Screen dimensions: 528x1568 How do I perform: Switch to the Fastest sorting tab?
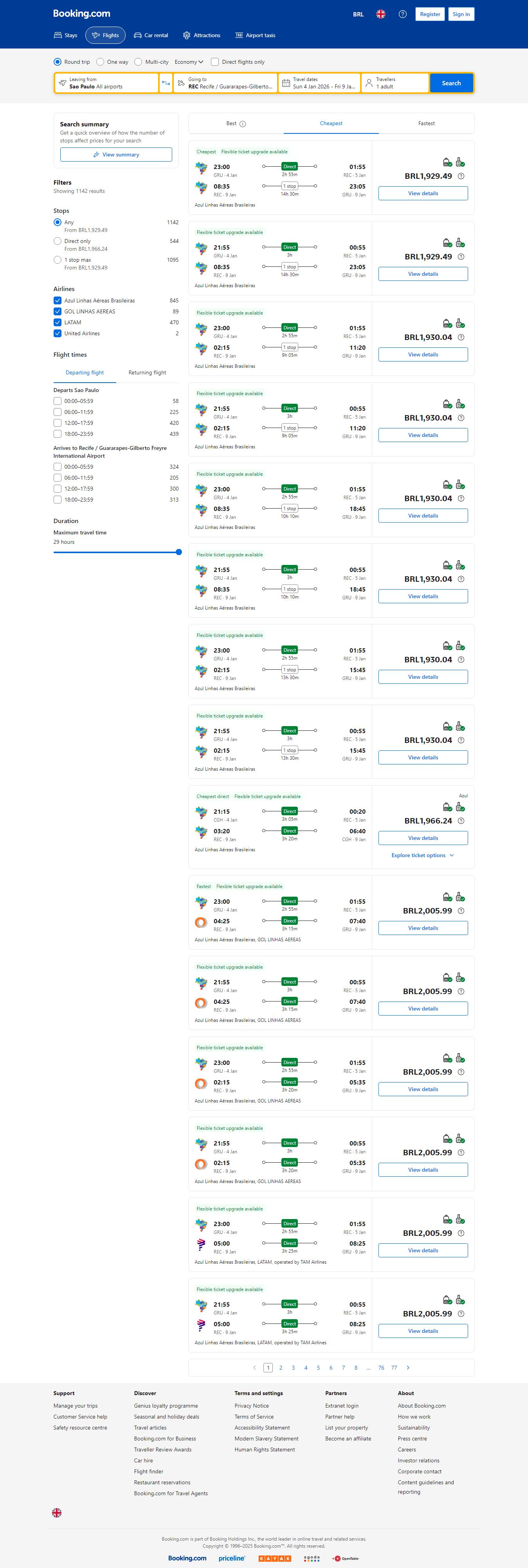[426, 124]
